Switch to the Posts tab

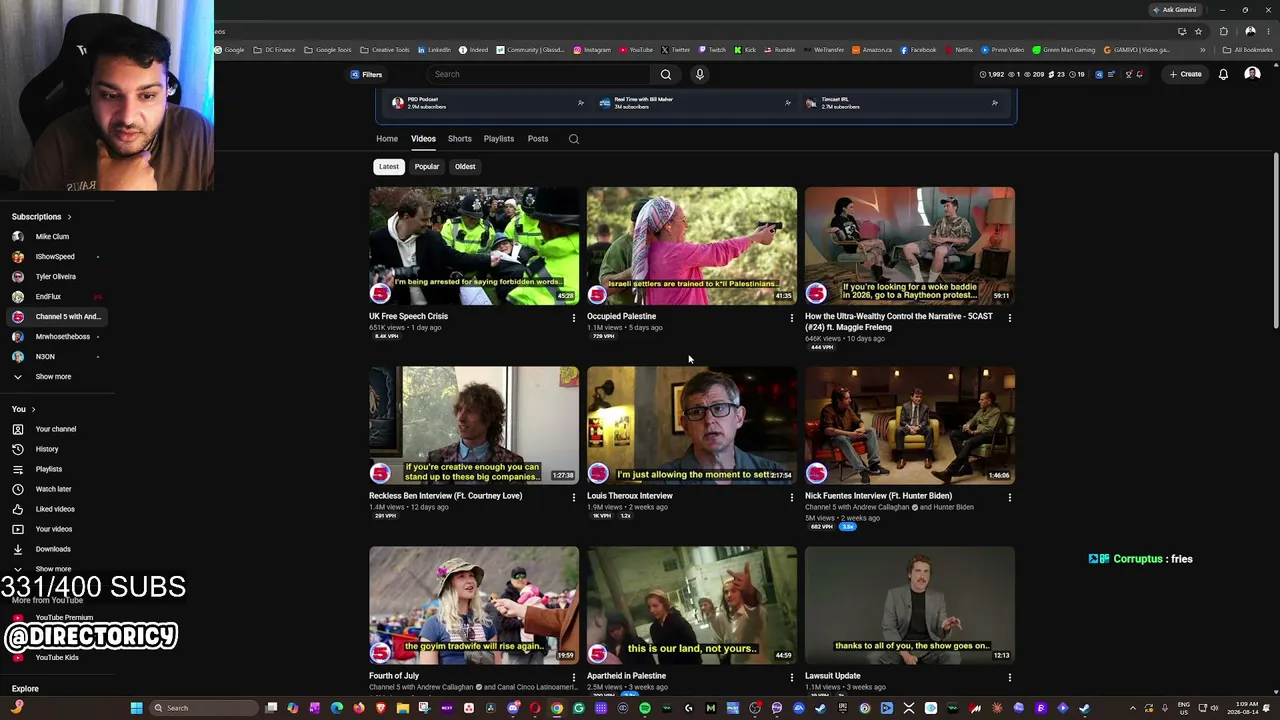click(538, 139)
